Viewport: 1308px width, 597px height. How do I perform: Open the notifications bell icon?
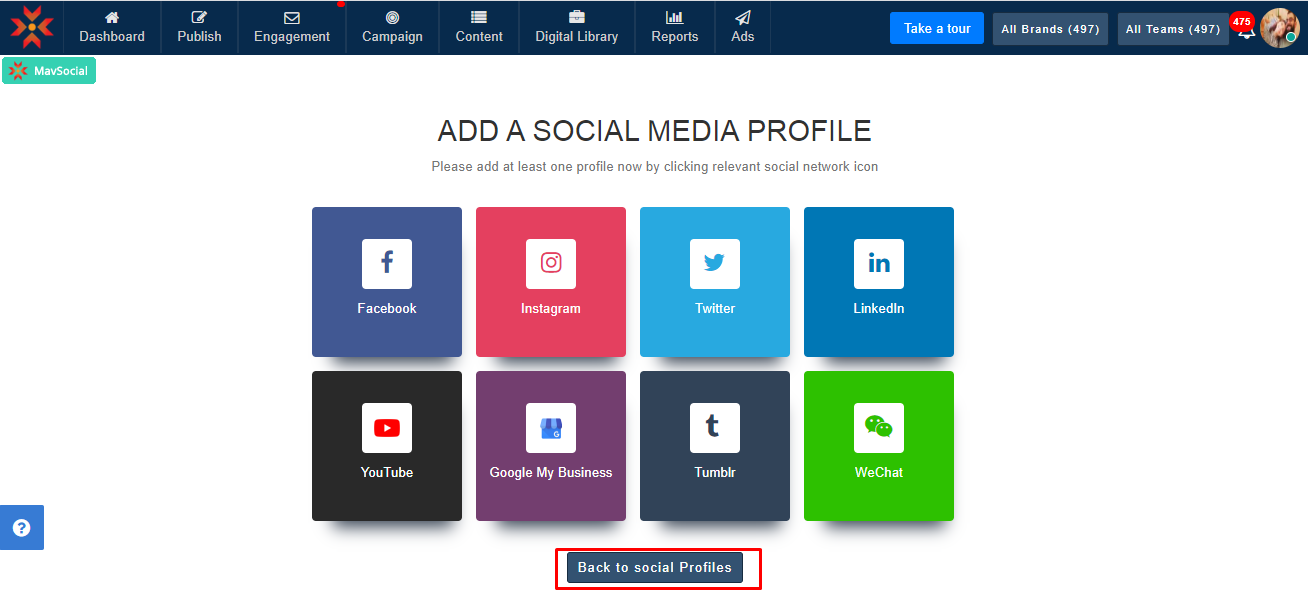(1245, 31)
